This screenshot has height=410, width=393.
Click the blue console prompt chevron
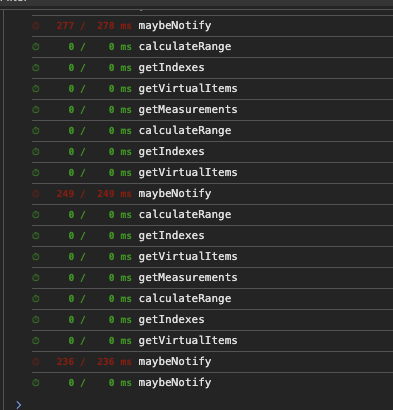[x=19, y=405]
